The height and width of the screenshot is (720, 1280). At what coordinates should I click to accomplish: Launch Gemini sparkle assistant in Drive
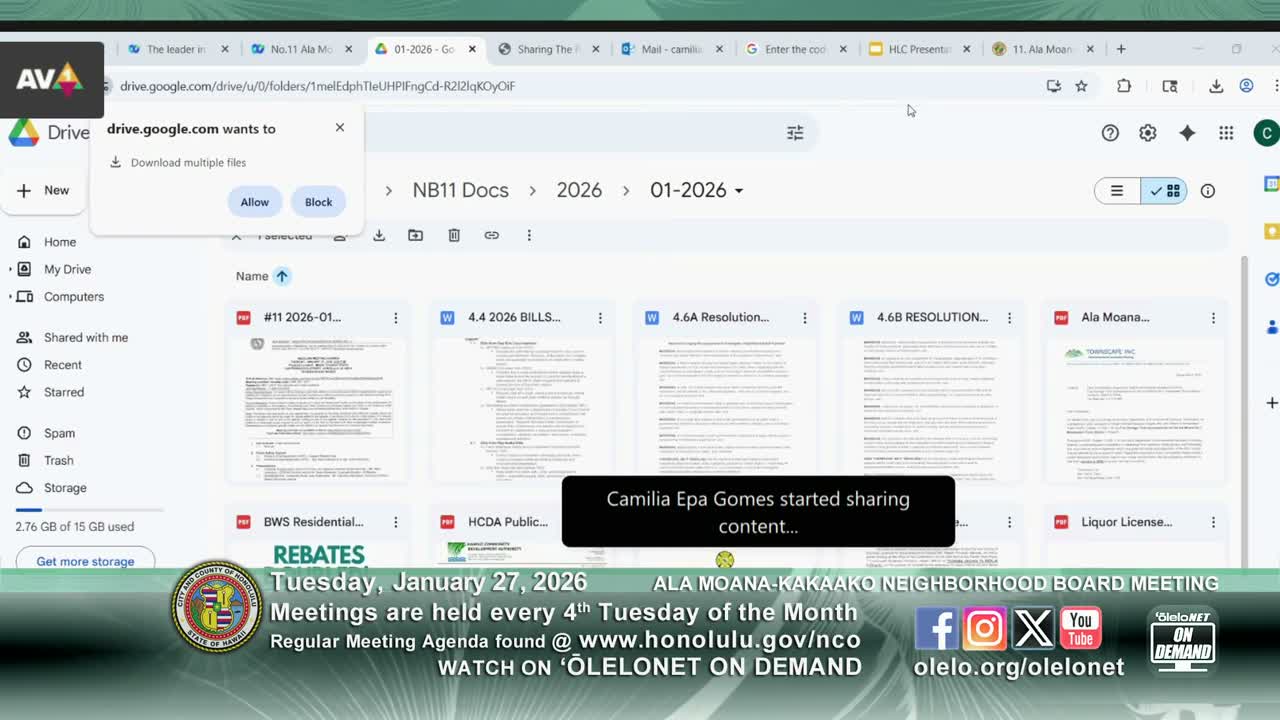1187,133
